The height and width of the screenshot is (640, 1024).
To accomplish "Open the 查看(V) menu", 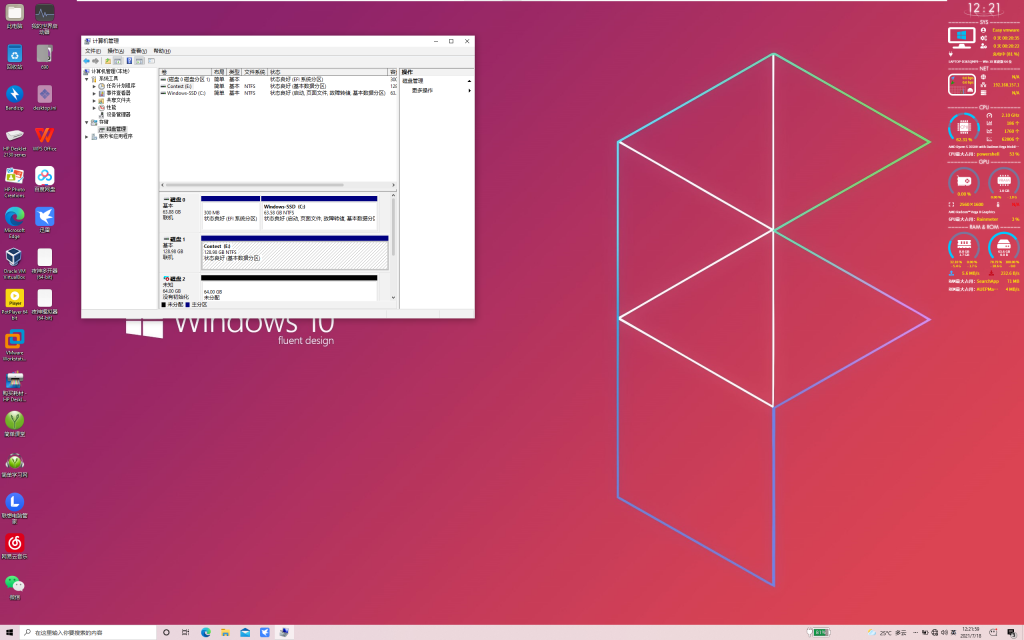I will (x=138, y=51).
